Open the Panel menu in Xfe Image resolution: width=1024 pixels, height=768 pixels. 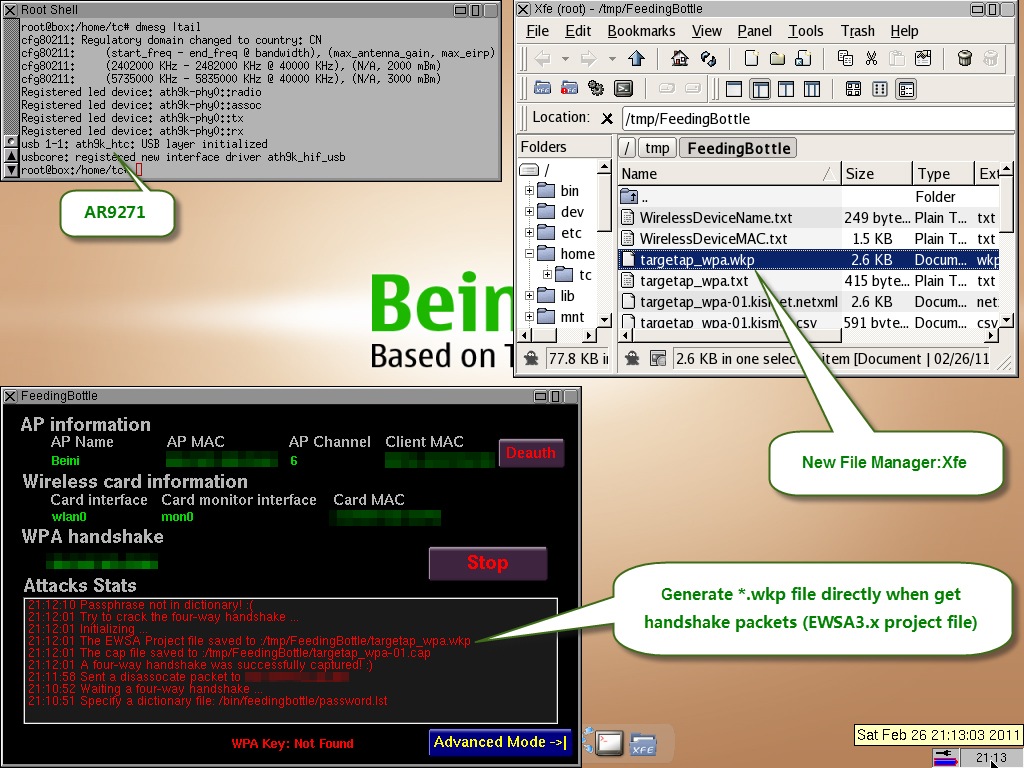(754, 31)
